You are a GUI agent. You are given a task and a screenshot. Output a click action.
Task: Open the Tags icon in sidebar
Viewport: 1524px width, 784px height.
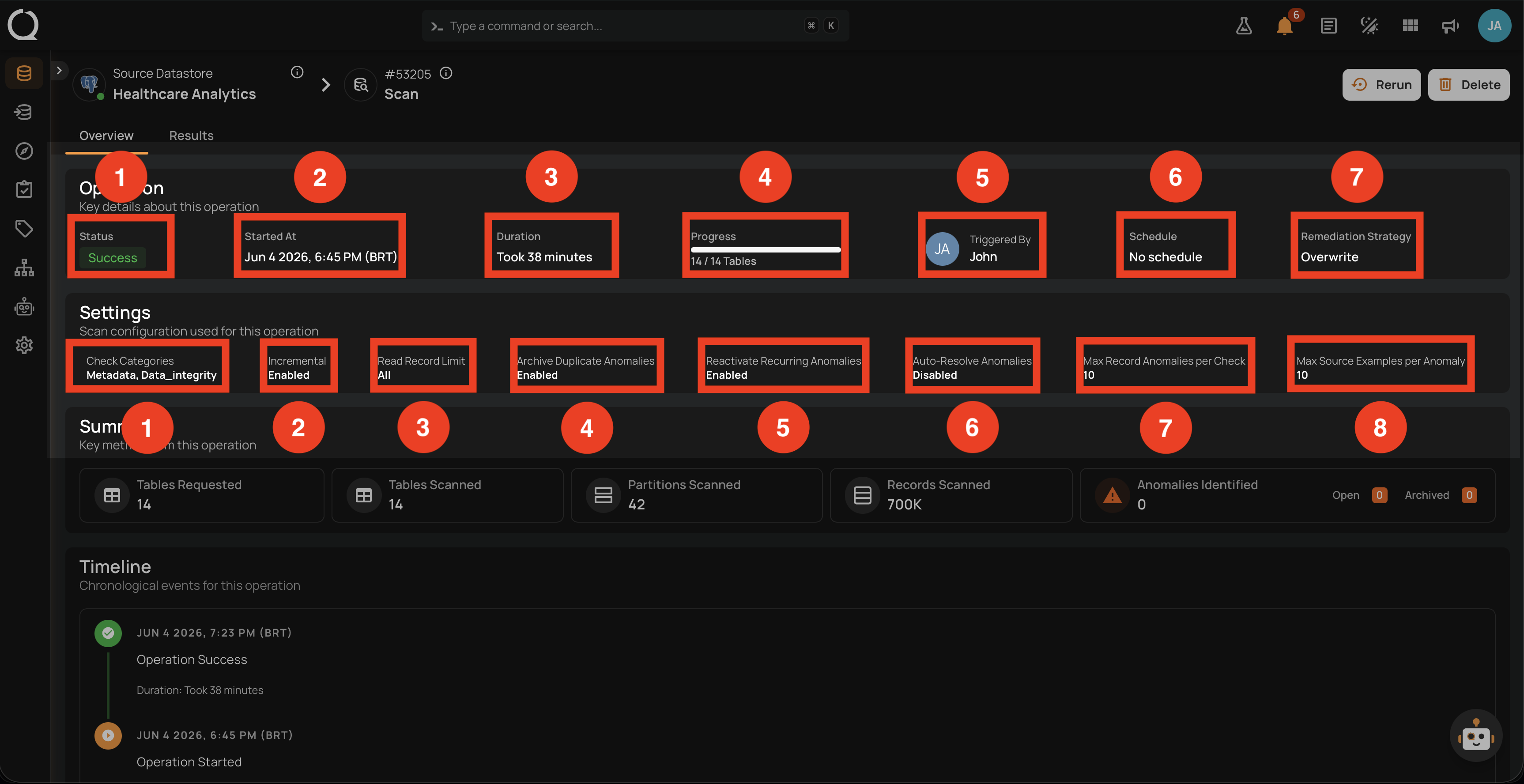coord(24,228)
